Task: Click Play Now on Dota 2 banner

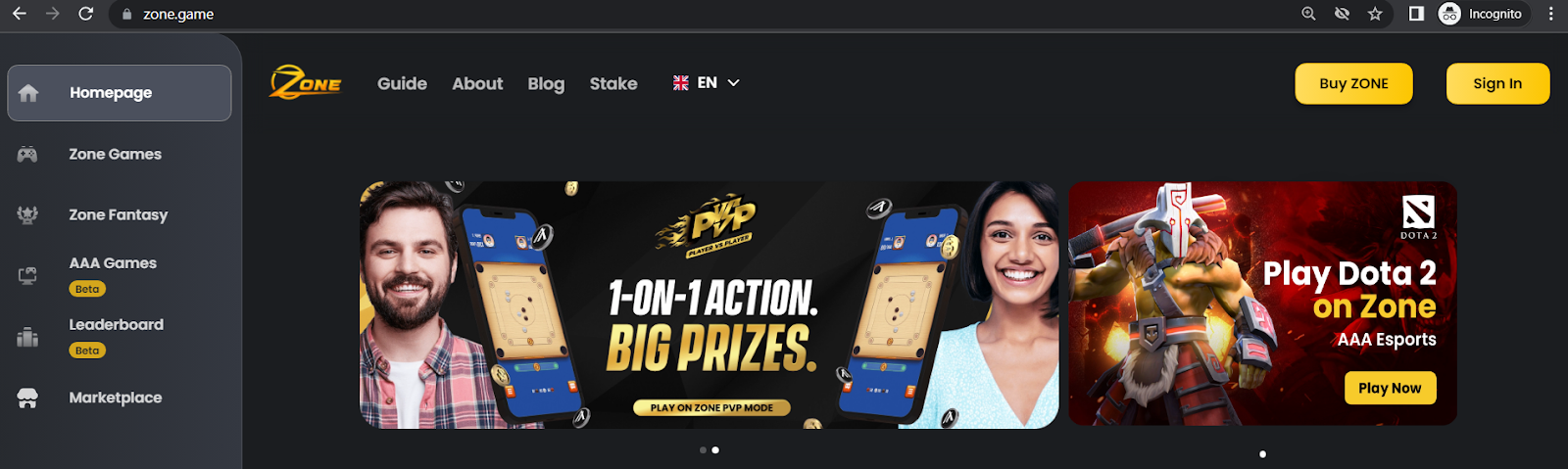Action: [1390, 388]
